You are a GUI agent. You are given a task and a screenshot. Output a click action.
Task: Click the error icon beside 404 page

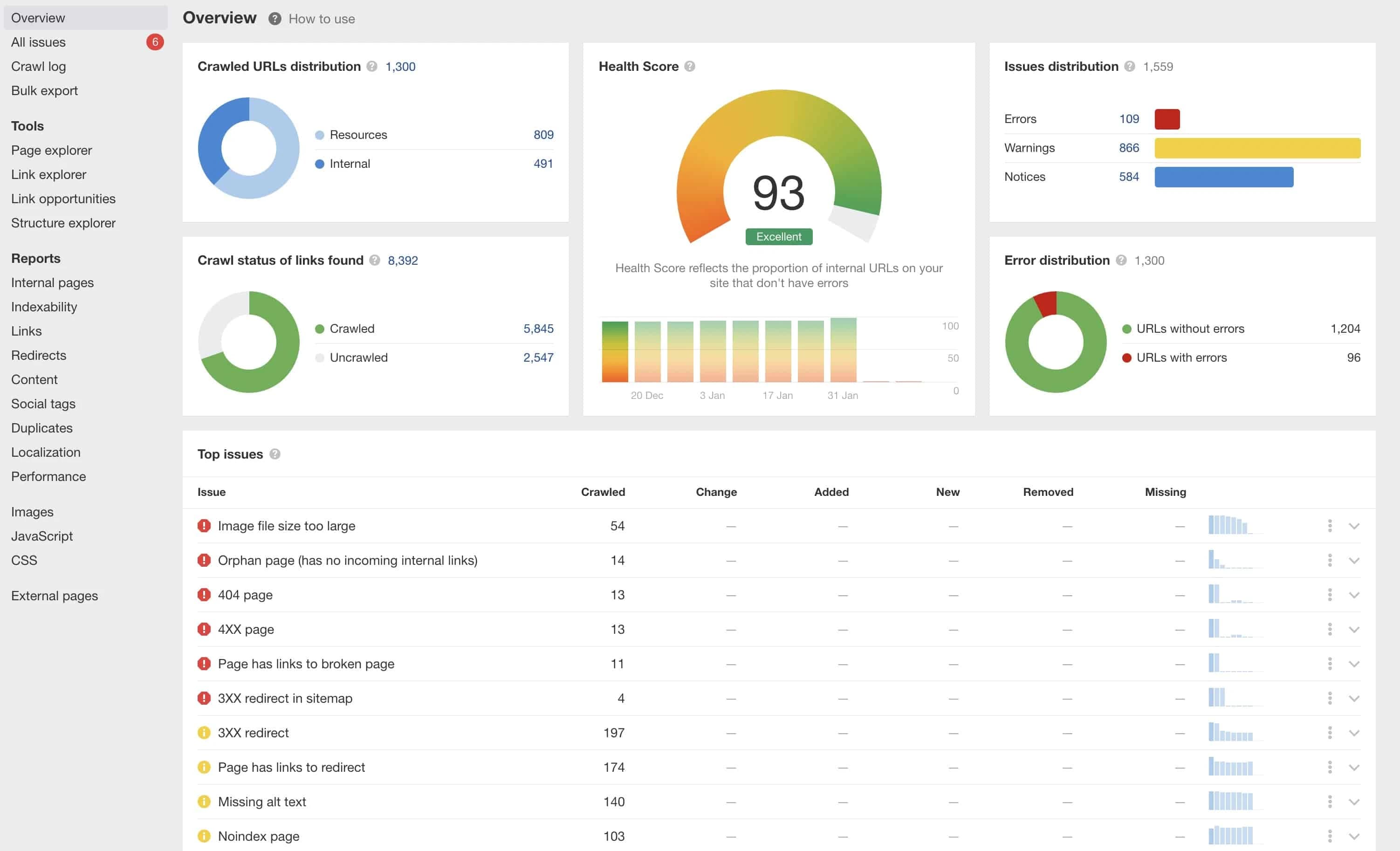tap(205, 594)
